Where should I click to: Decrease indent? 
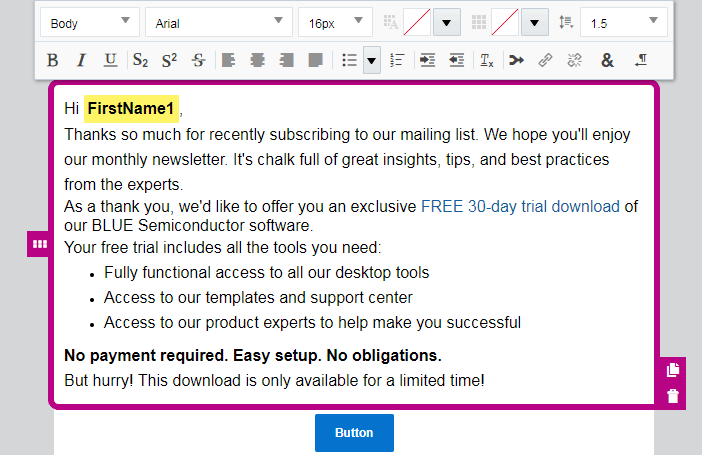457,60
